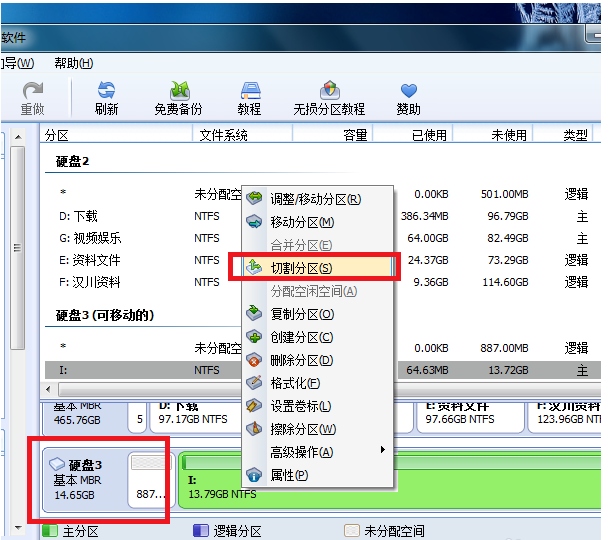
Task: Select the I: partition row in the list
Action: click(x=323, y=370)
